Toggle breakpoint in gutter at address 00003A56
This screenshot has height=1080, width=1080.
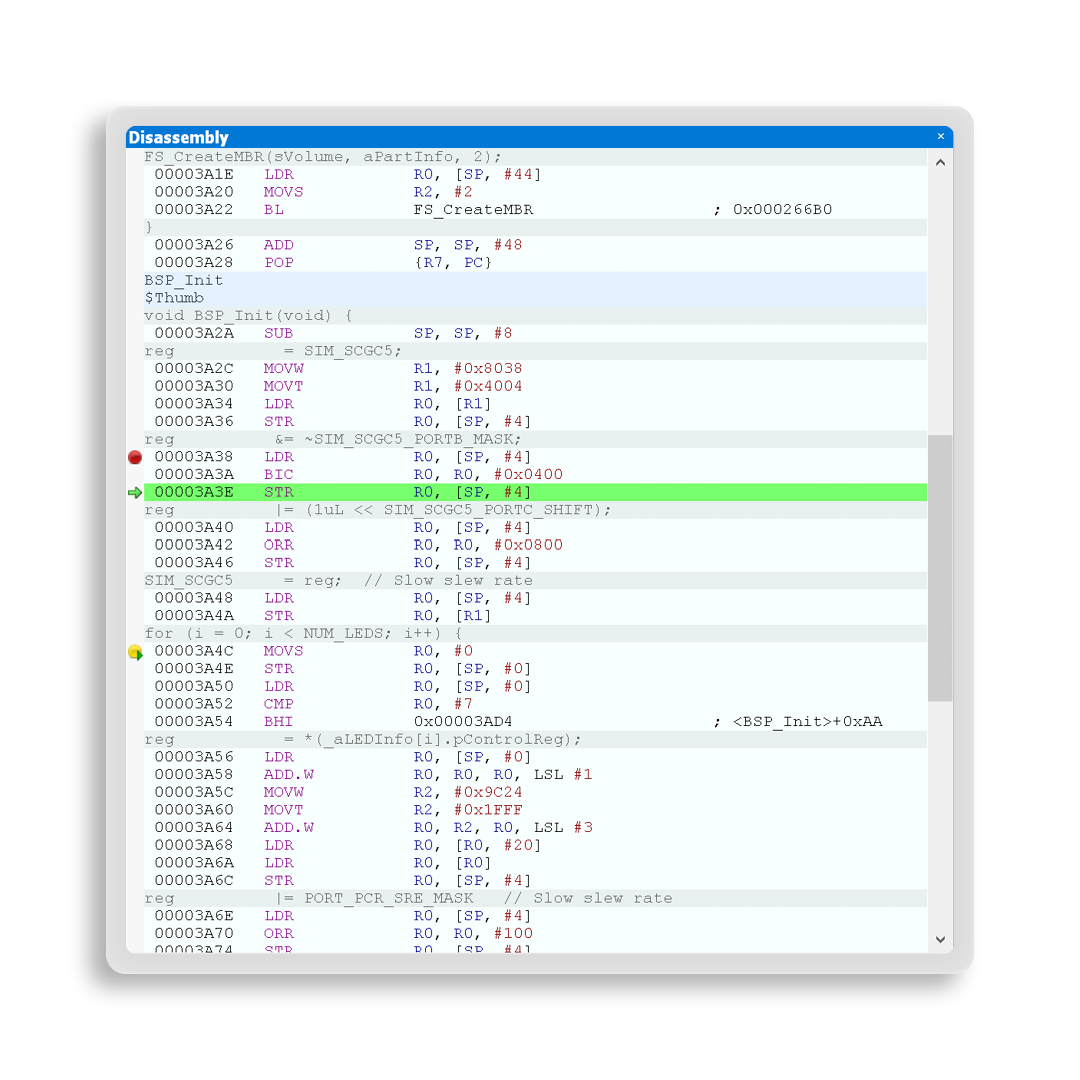[x=135, y=757]
